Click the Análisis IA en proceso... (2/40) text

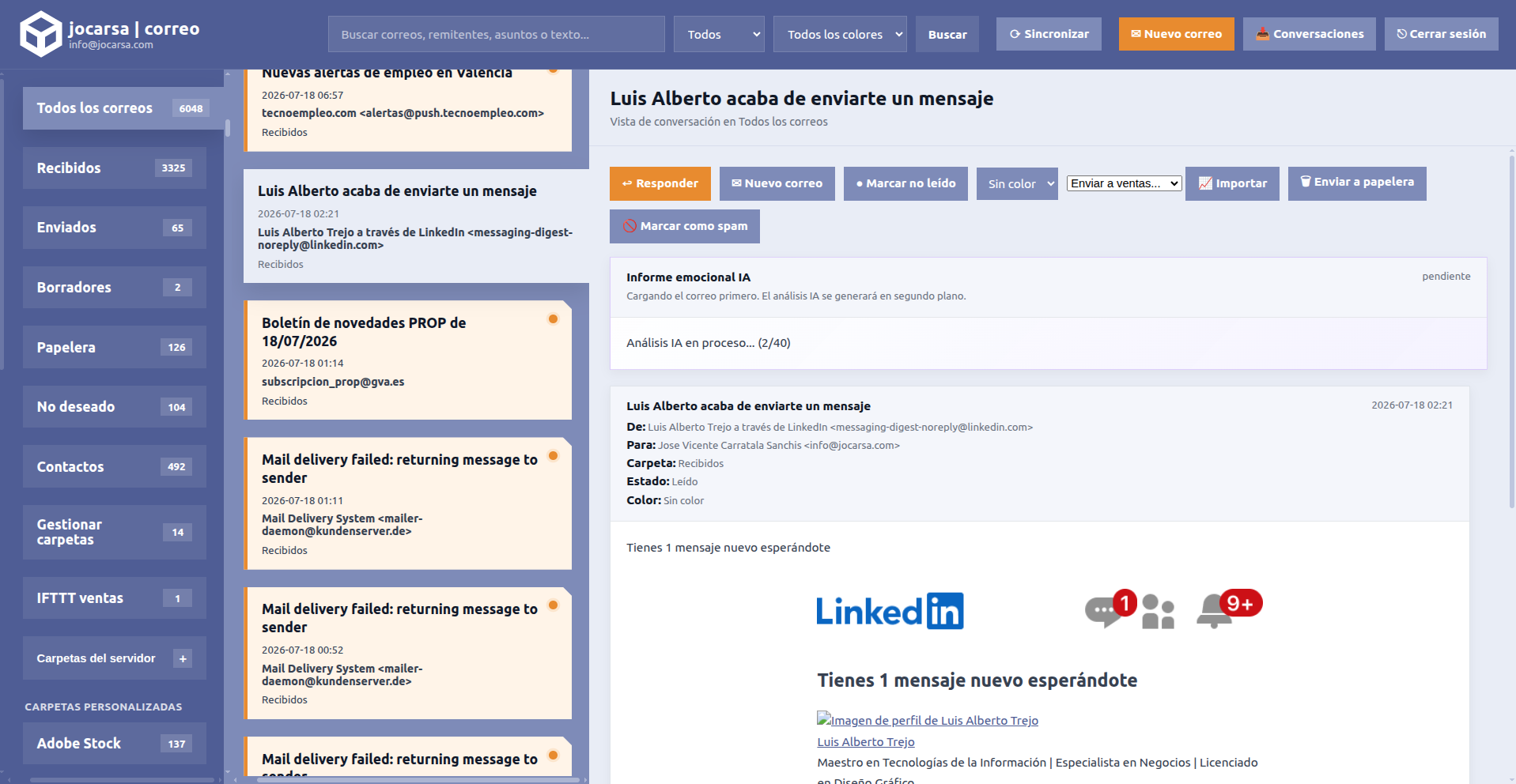pyautogui.click(x=709, y=343)
